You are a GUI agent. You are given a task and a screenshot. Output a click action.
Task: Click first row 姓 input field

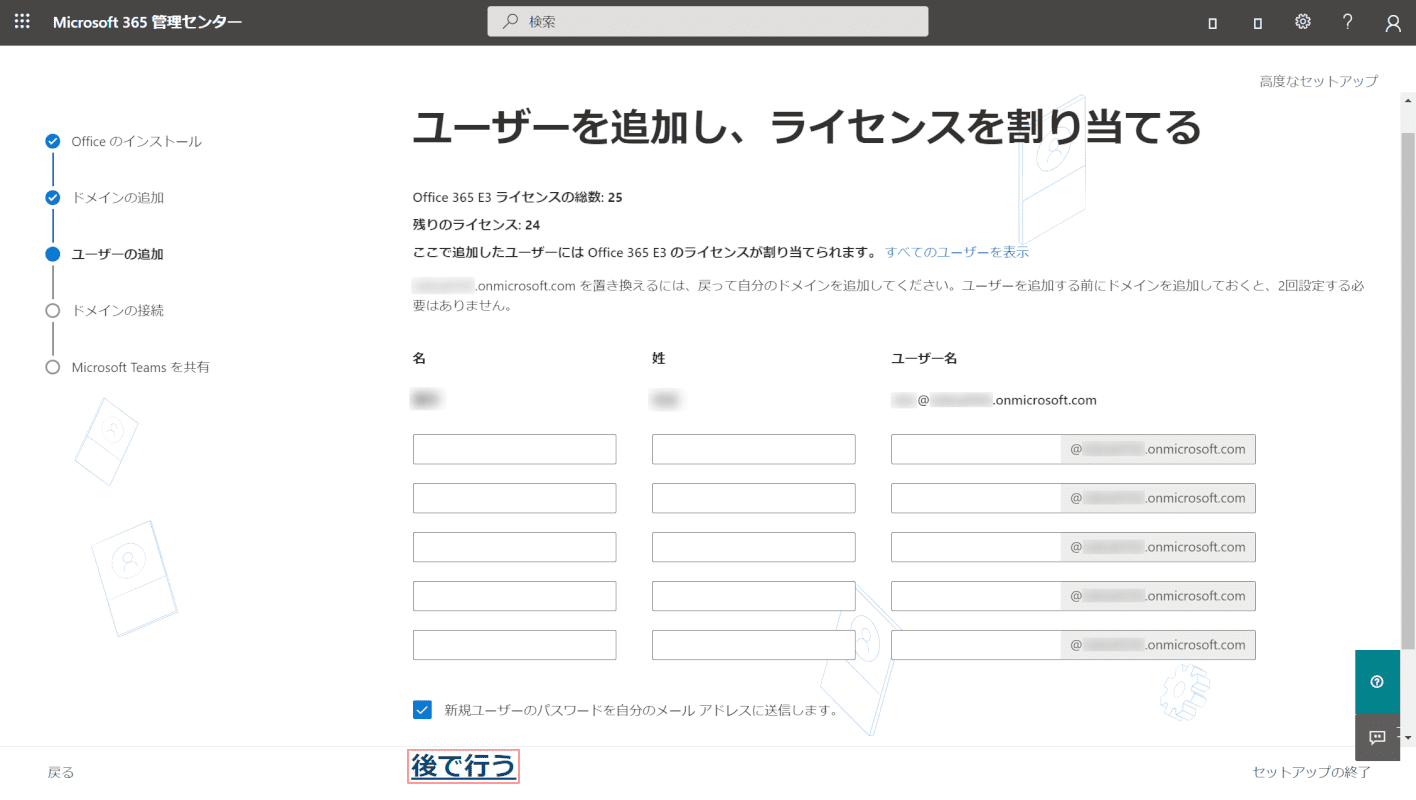[x=753, y=449]
